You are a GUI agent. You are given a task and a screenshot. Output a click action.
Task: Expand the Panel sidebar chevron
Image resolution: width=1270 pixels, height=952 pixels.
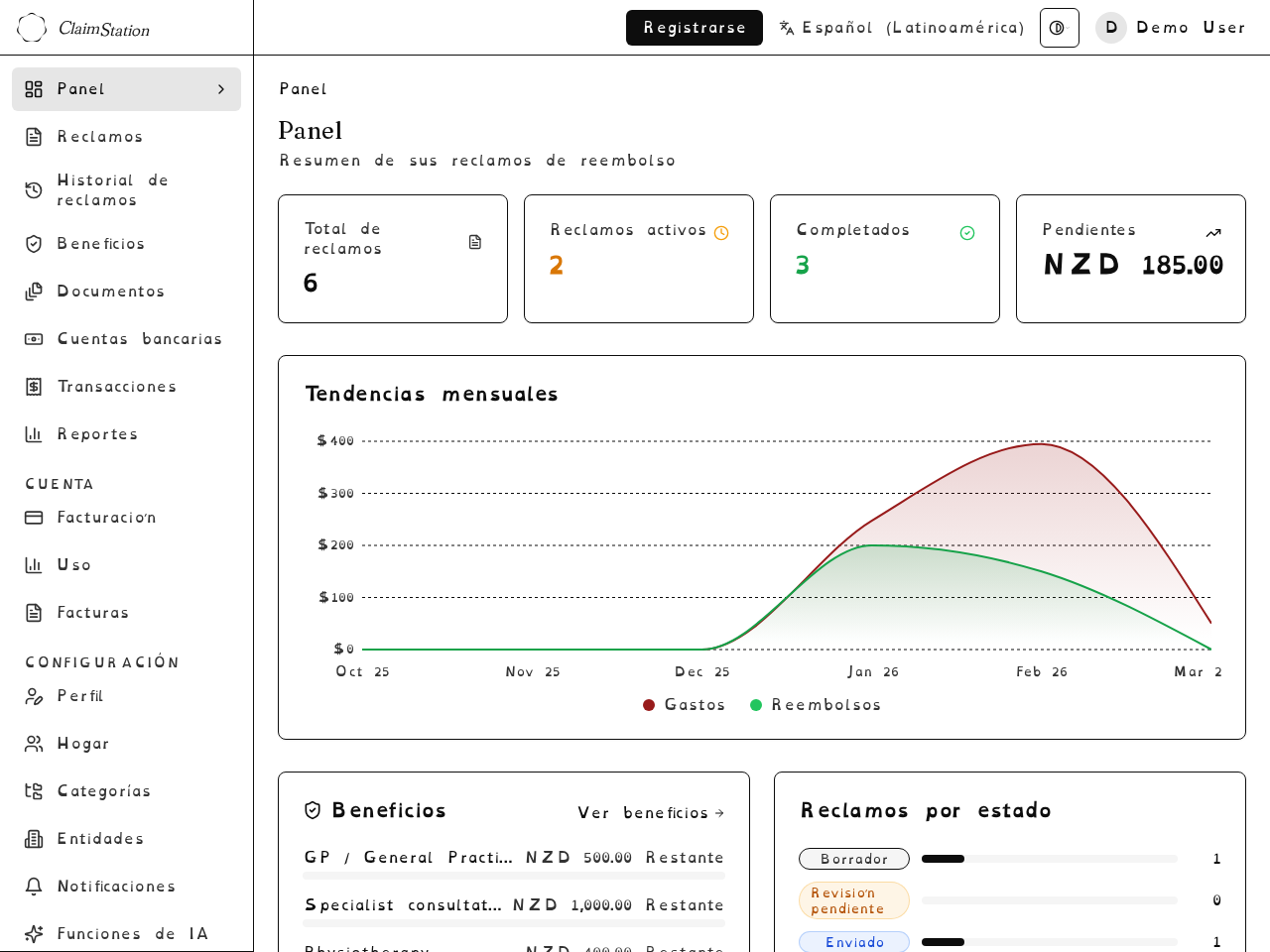click(x=221, y=89)
